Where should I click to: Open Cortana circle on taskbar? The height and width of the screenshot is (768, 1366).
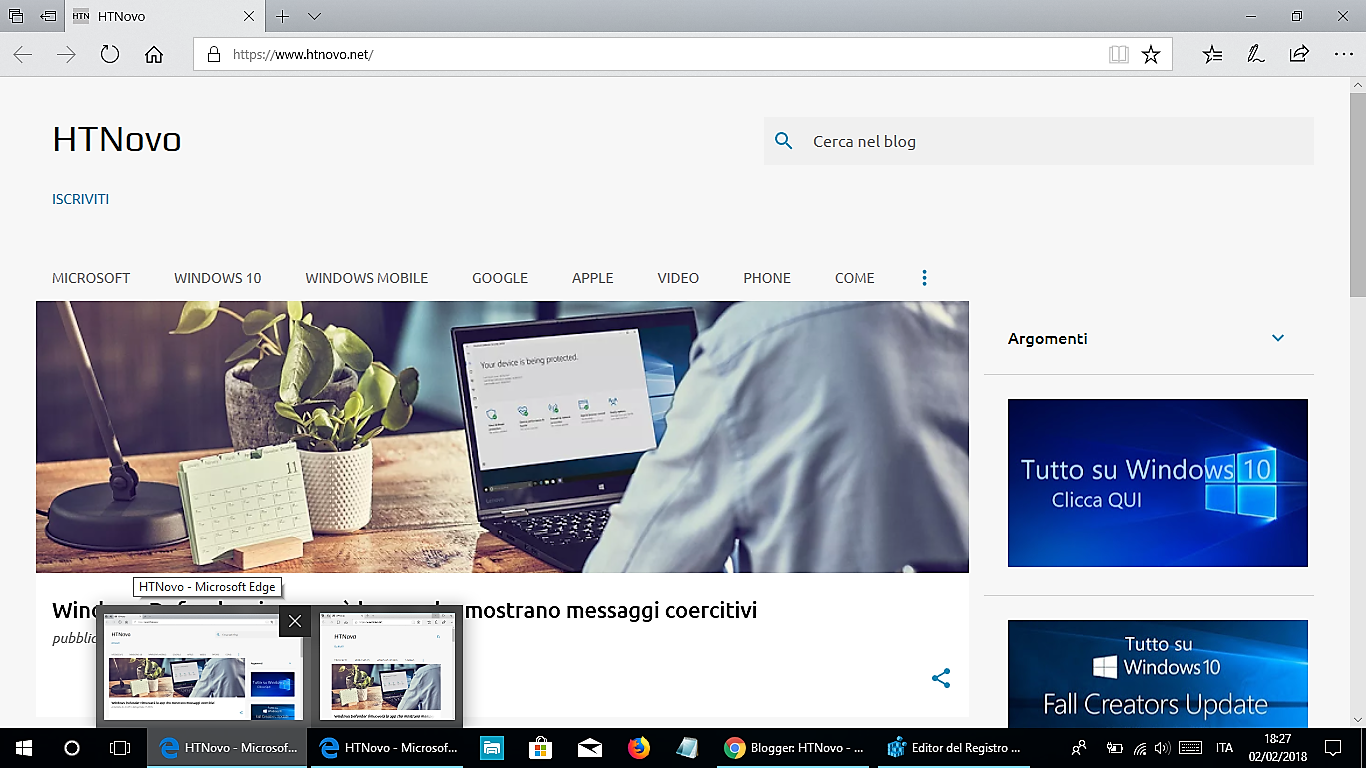pos(72,747)
